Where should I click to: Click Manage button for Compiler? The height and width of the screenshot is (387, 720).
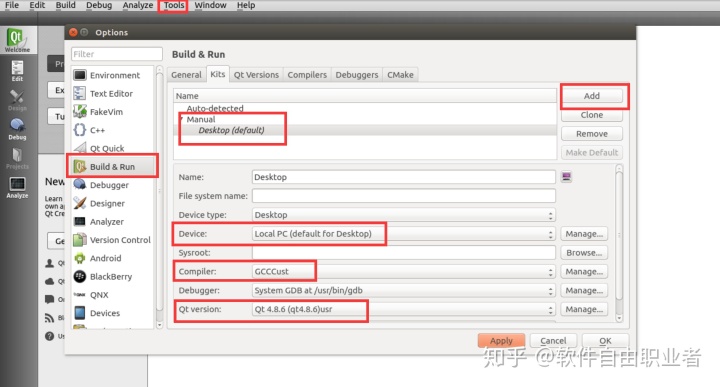click(584, 271)
